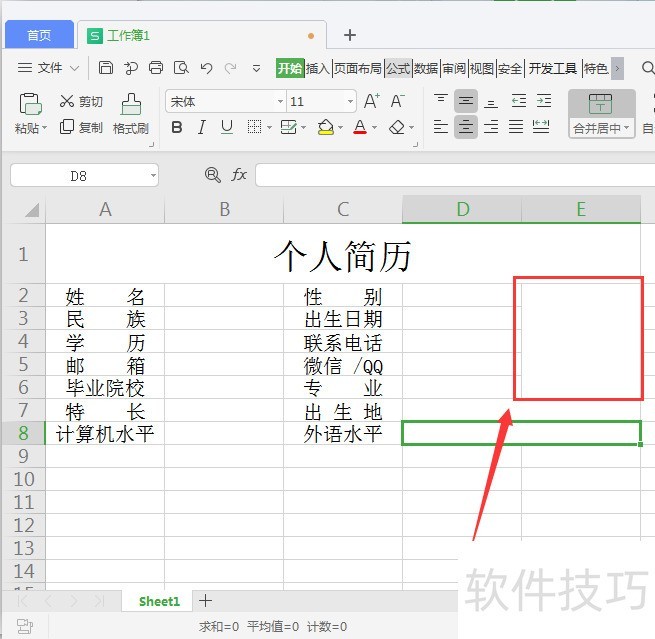The height and width of the screenshot is (639, 655).
Task: Open the 数据 ribbon tab
Action: coord(426,68)
